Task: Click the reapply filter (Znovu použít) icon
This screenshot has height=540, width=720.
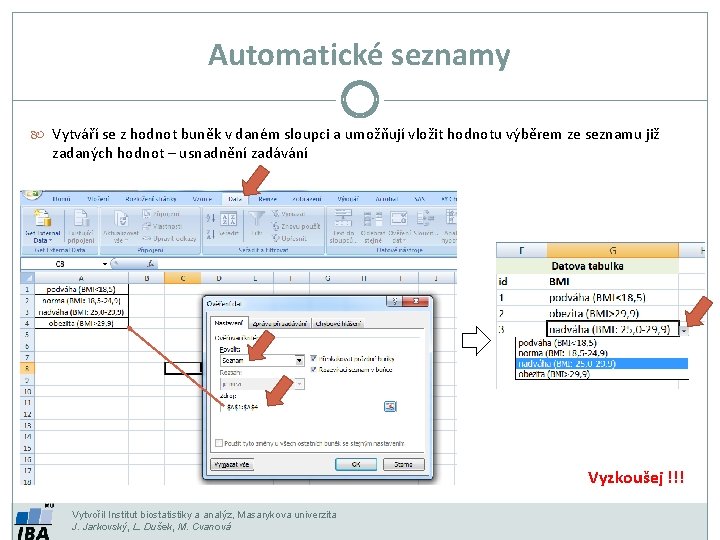Action: pos(276,226)
